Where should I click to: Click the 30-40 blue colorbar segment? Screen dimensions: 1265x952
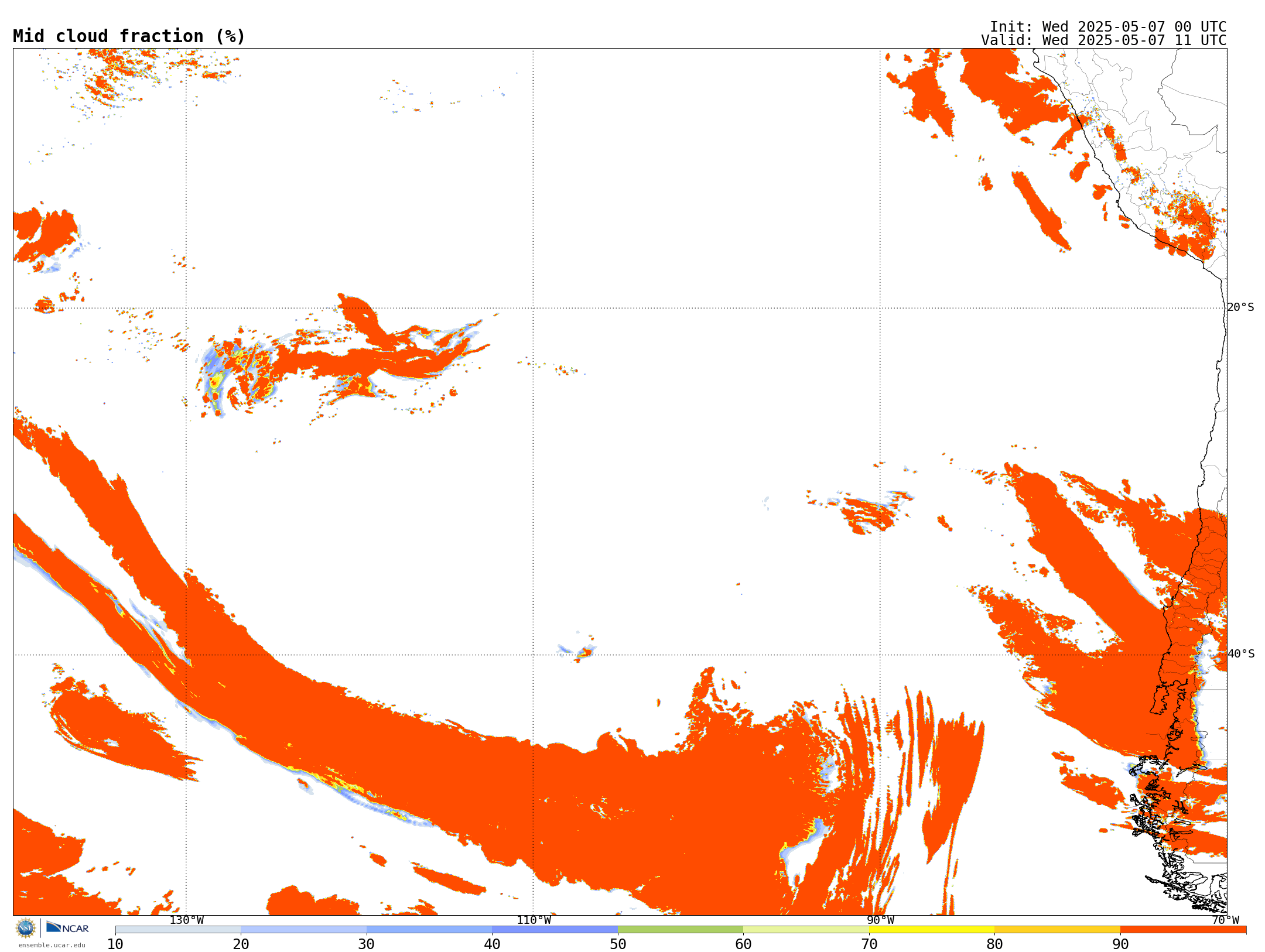429,930
